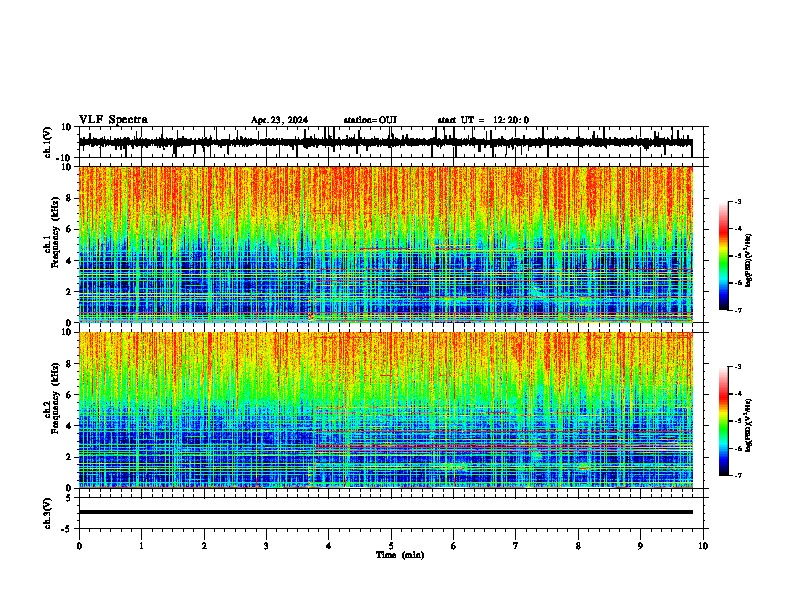This screenshot has height=612, width=792.
Task: Click the "6" kHz tick of ch.2 spectrogram
Action: coord(70,395)
